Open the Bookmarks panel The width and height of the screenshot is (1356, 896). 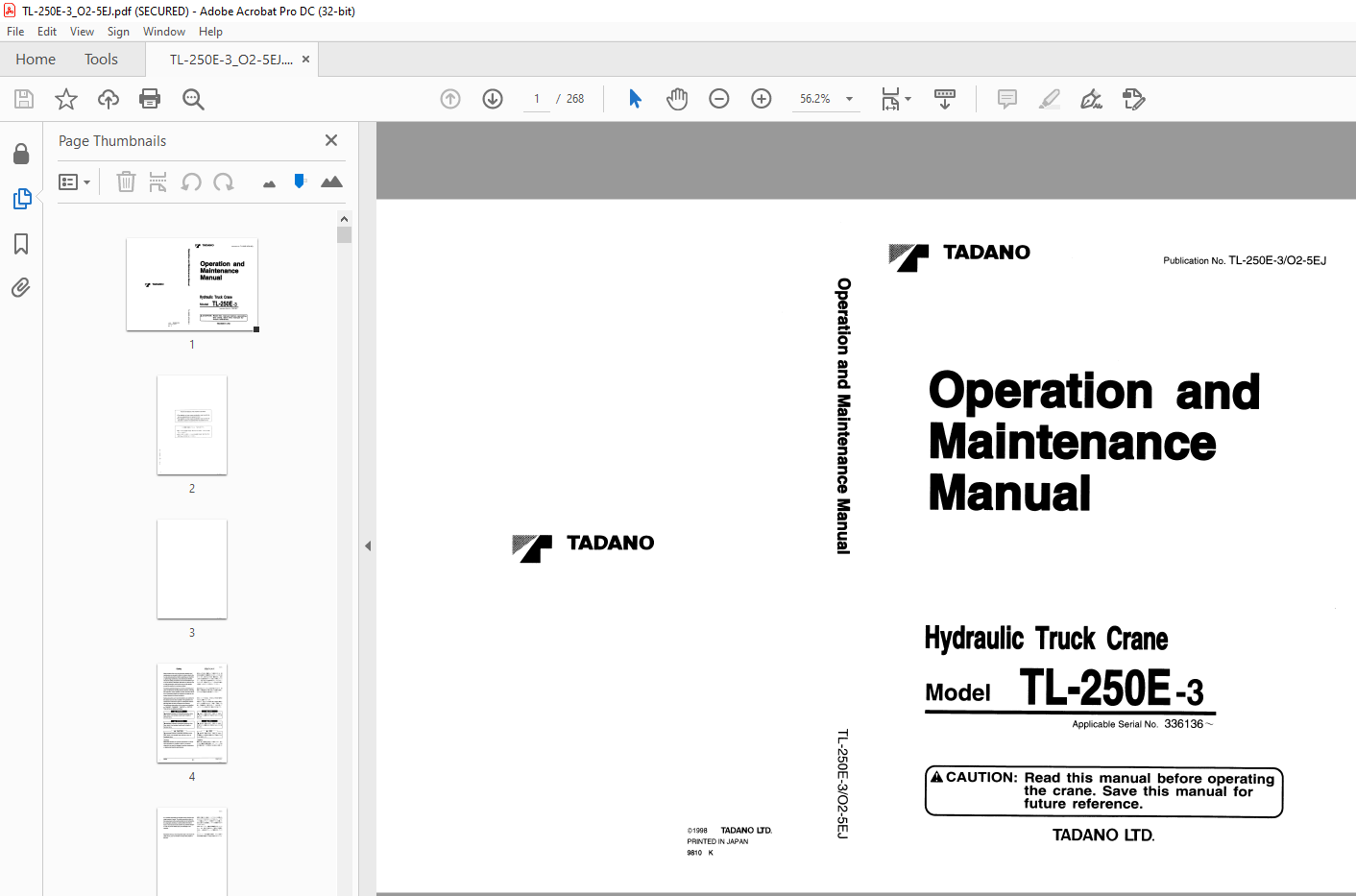click(x=21, y=244)
